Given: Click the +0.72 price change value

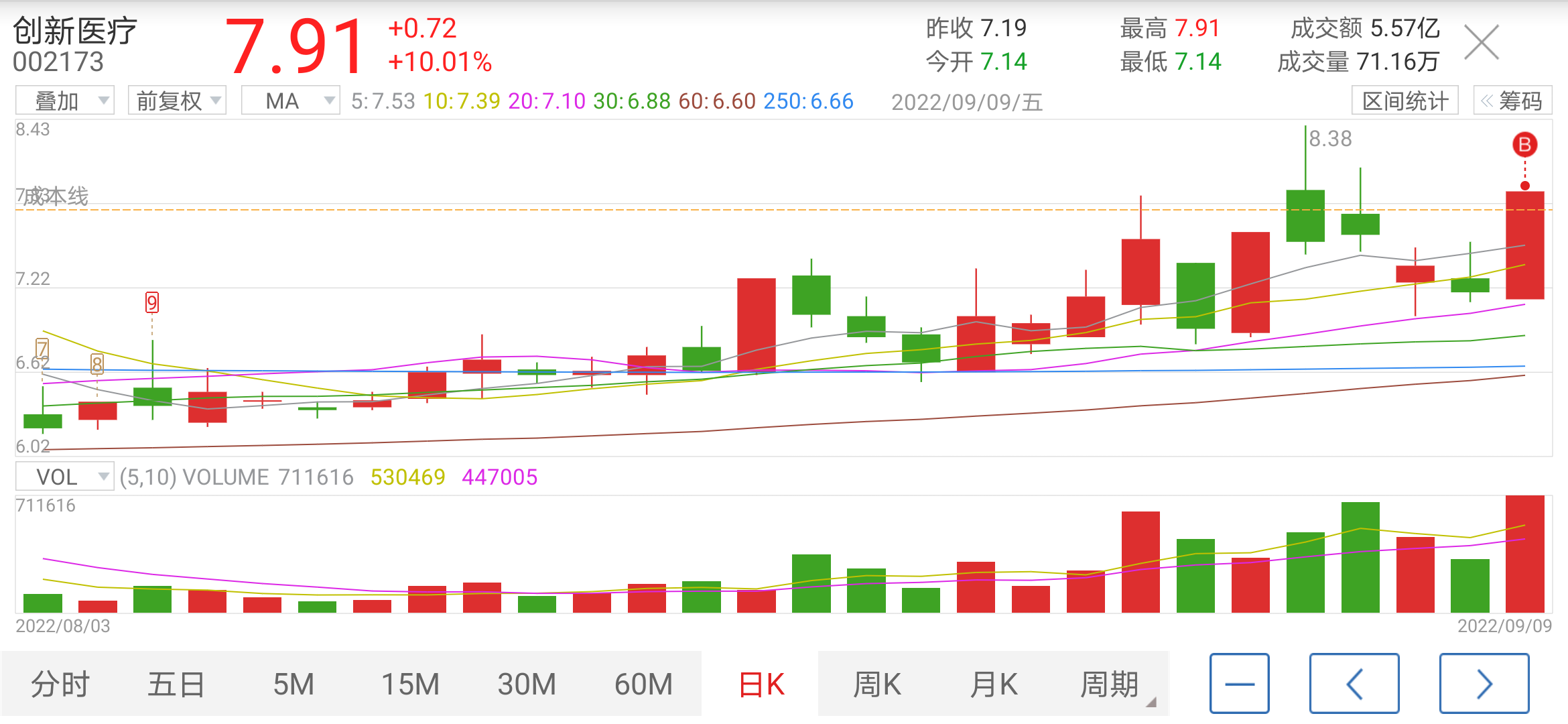Looking at the screenshot, I should coord(422,29).
